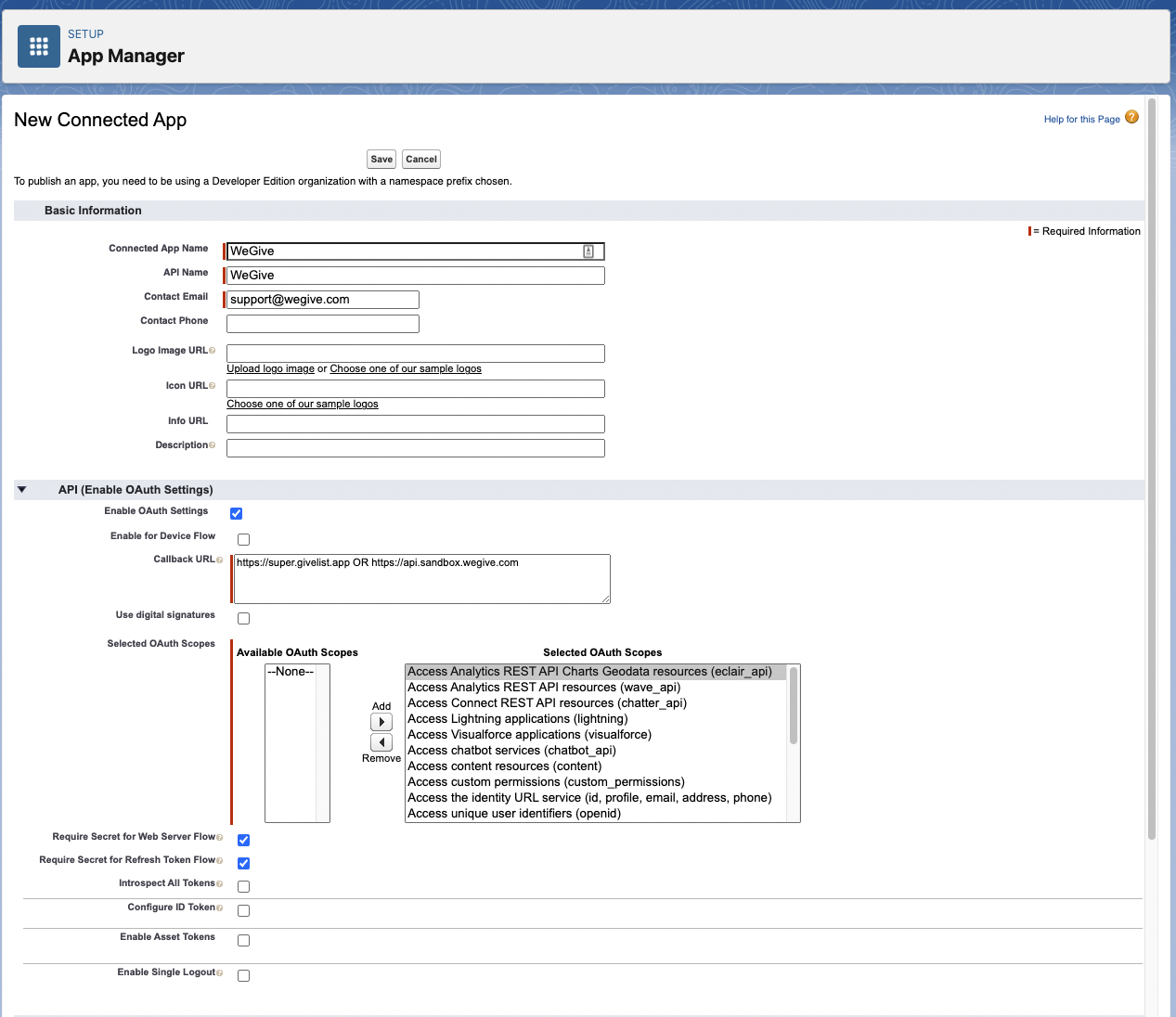This screenshot has width=1176, height=1017.
Task: Click the Cancel button
Action: (421, 159)
